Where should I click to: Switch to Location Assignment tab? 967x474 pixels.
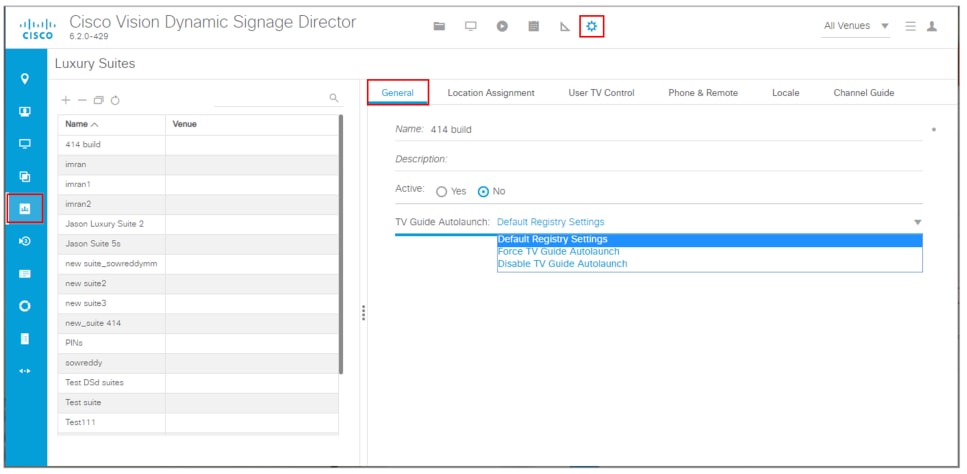[491, 93]
